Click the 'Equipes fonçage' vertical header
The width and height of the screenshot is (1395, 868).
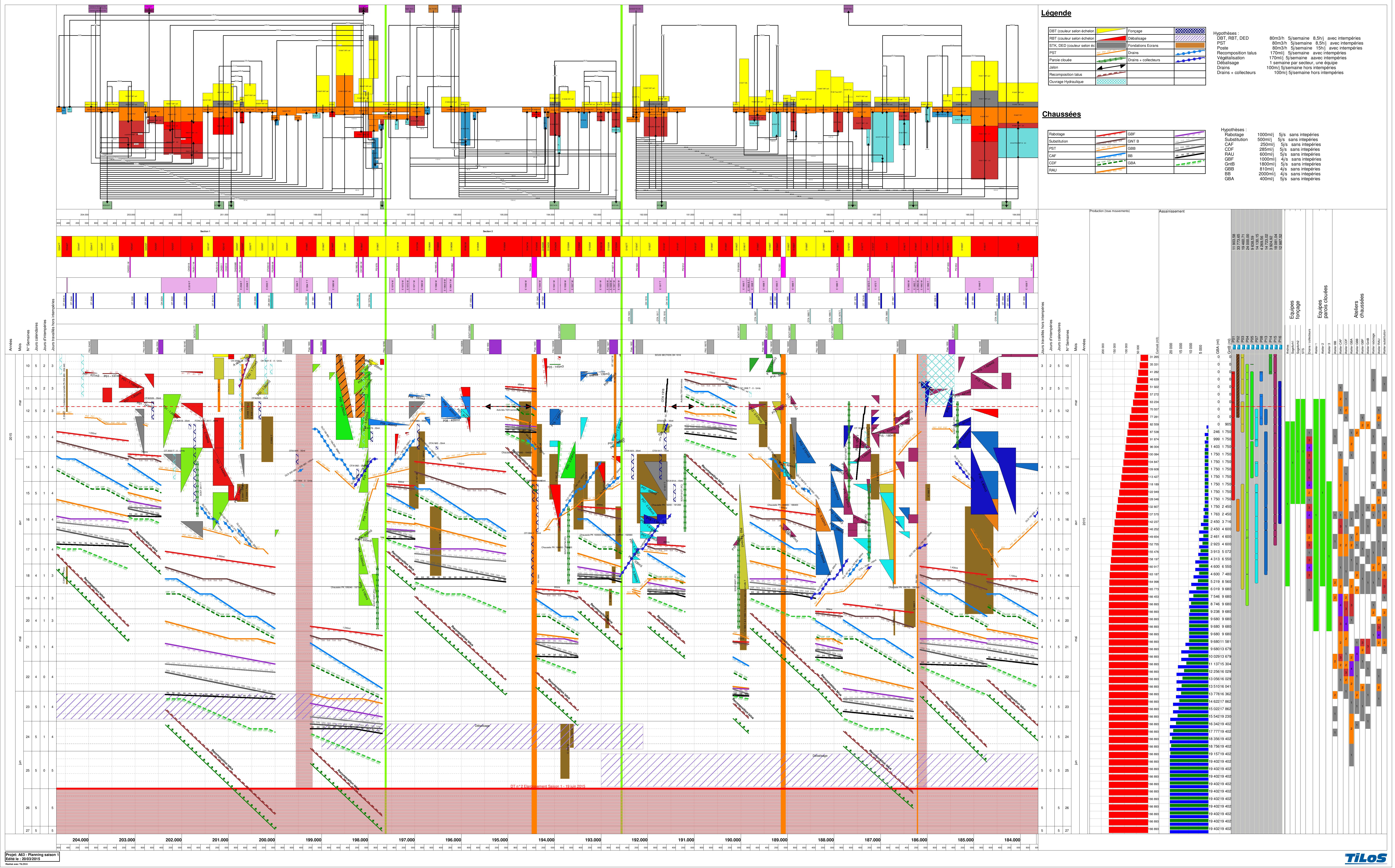tap(1295, 310)
